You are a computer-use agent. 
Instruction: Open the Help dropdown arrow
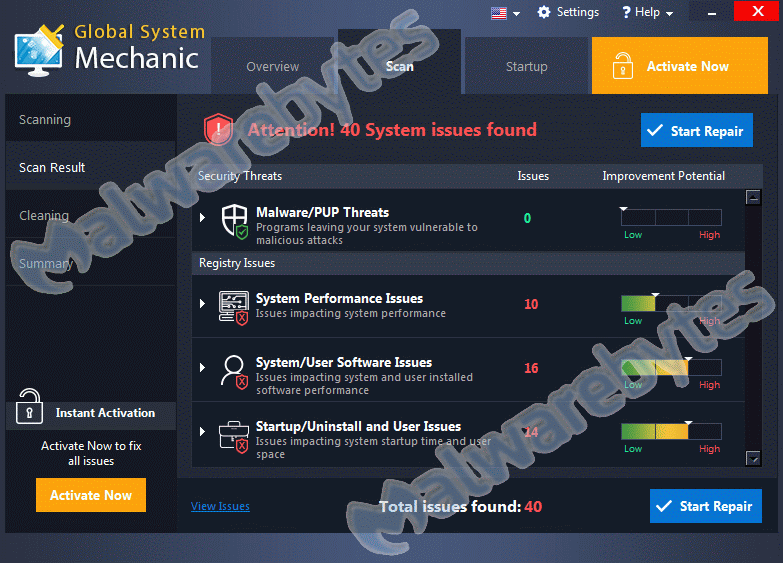670,13
